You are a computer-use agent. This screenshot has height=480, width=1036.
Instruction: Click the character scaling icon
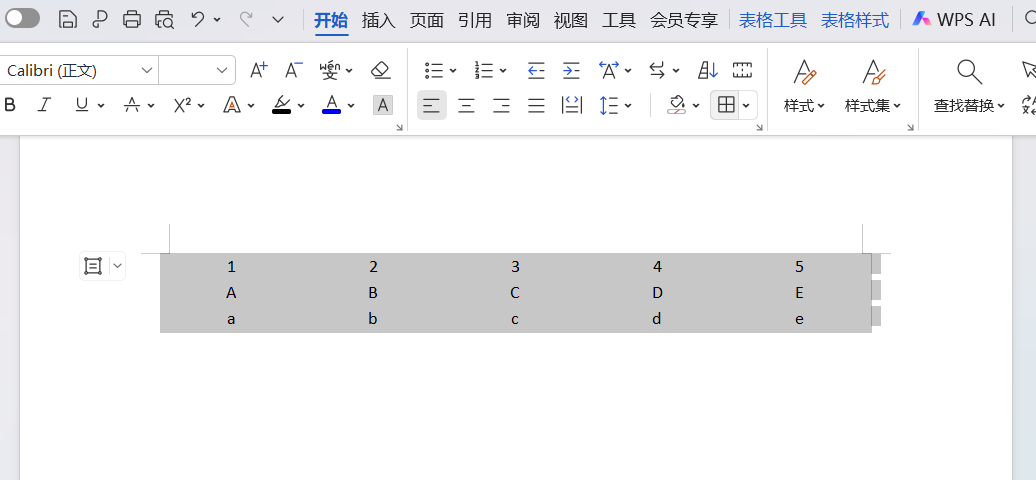point(609,69)
